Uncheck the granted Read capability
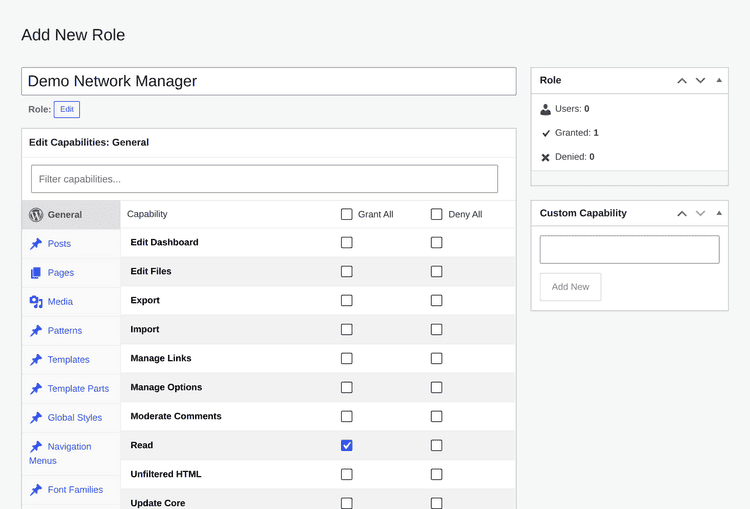Viewport: 750px width, 509px height. 347,445
